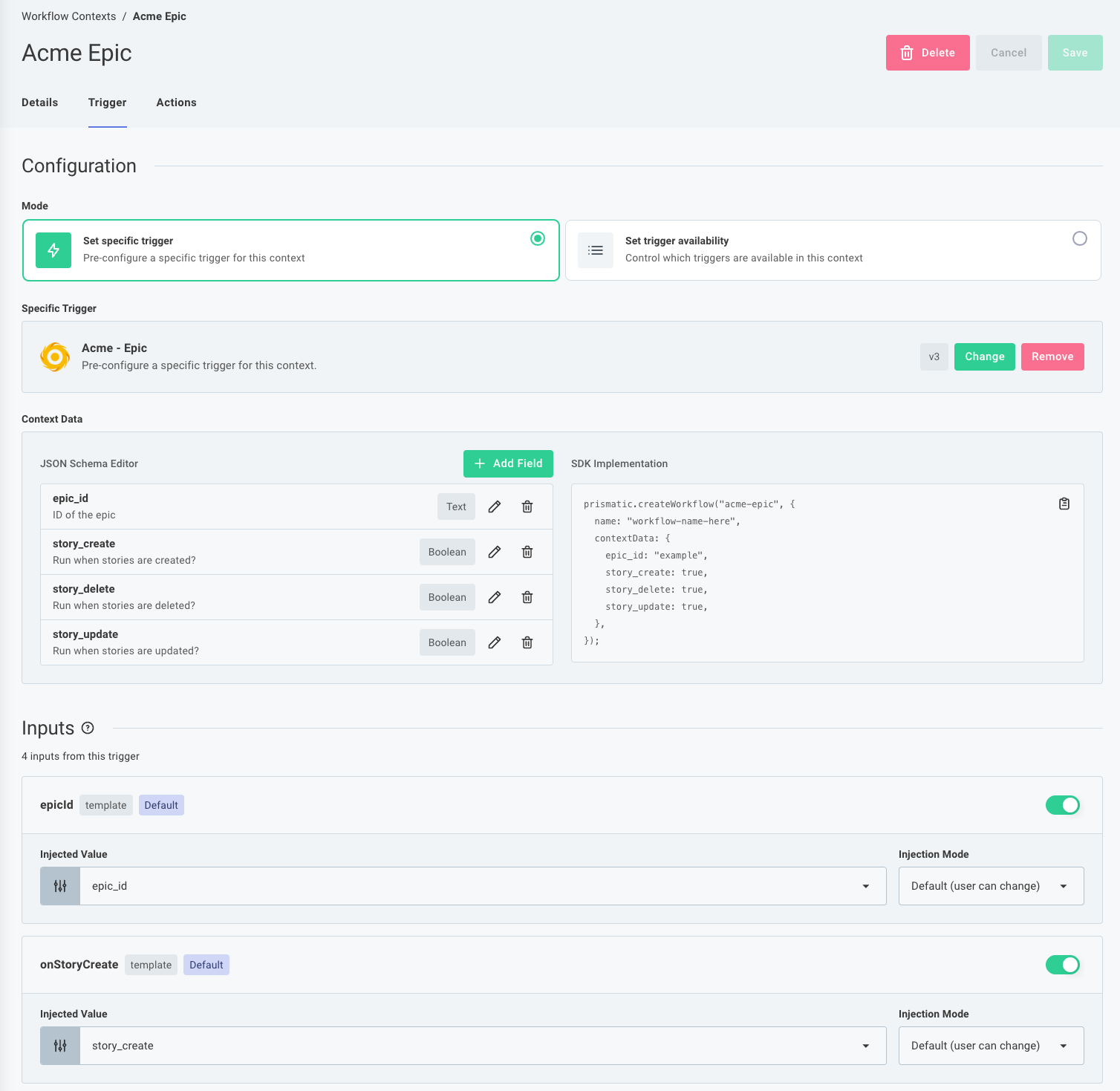1120x1091 pixels.
Task: Click the list icon for Set trigger availability
Action: (596, 250)
